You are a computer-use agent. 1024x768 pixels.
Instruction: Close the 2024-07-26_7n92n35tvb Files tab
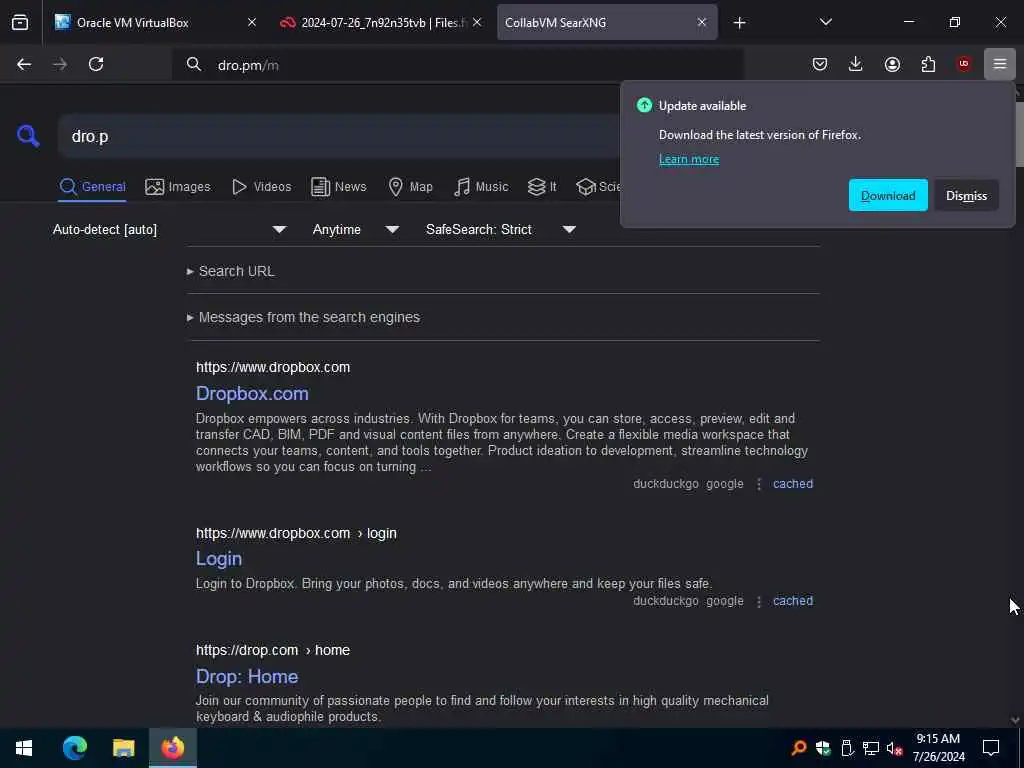tap(477, 22)
